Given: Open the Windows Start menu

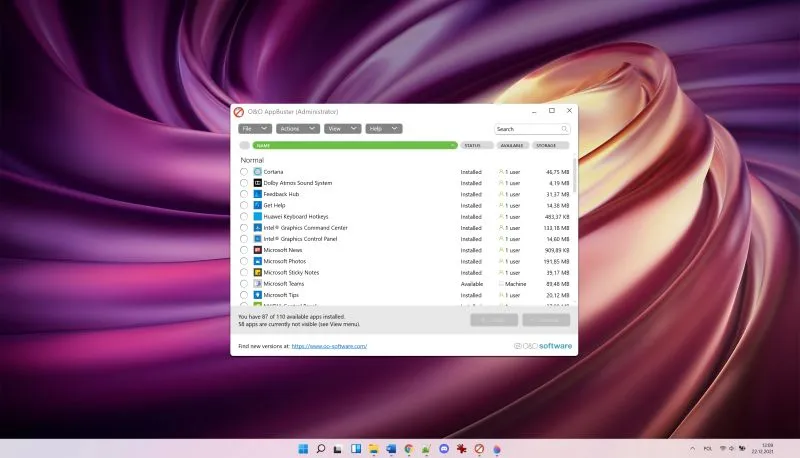Looking at the screenshot, I should pos(303,449).
